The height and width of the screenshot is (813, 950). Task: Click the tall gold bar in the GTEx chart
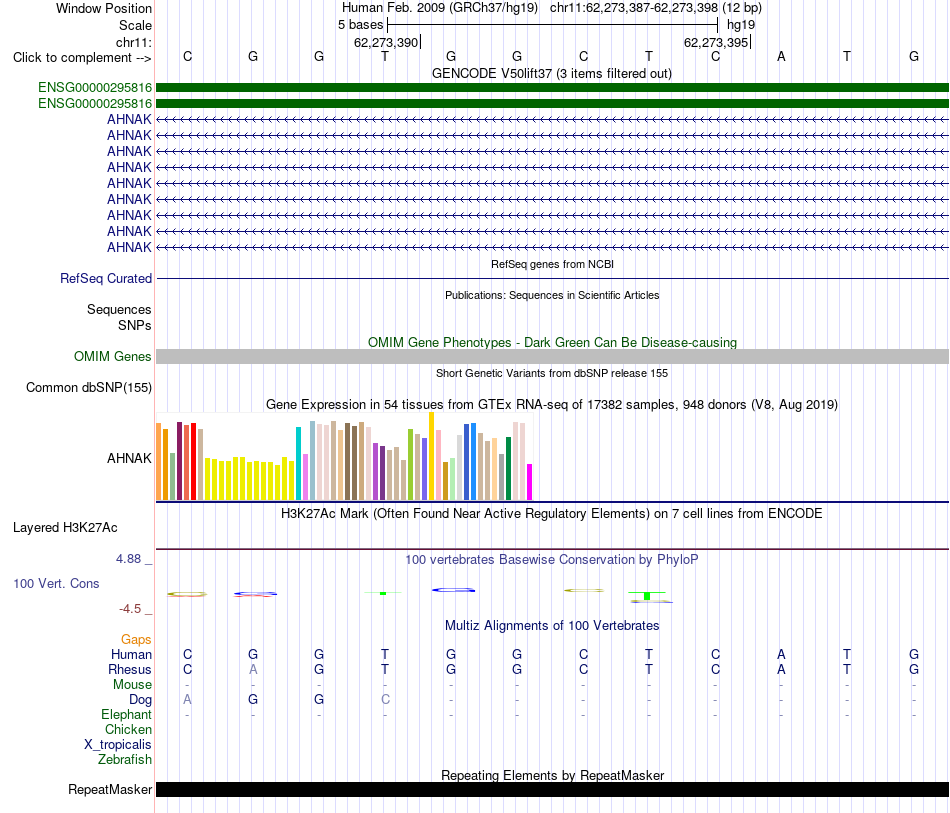[x=431, y=456]
